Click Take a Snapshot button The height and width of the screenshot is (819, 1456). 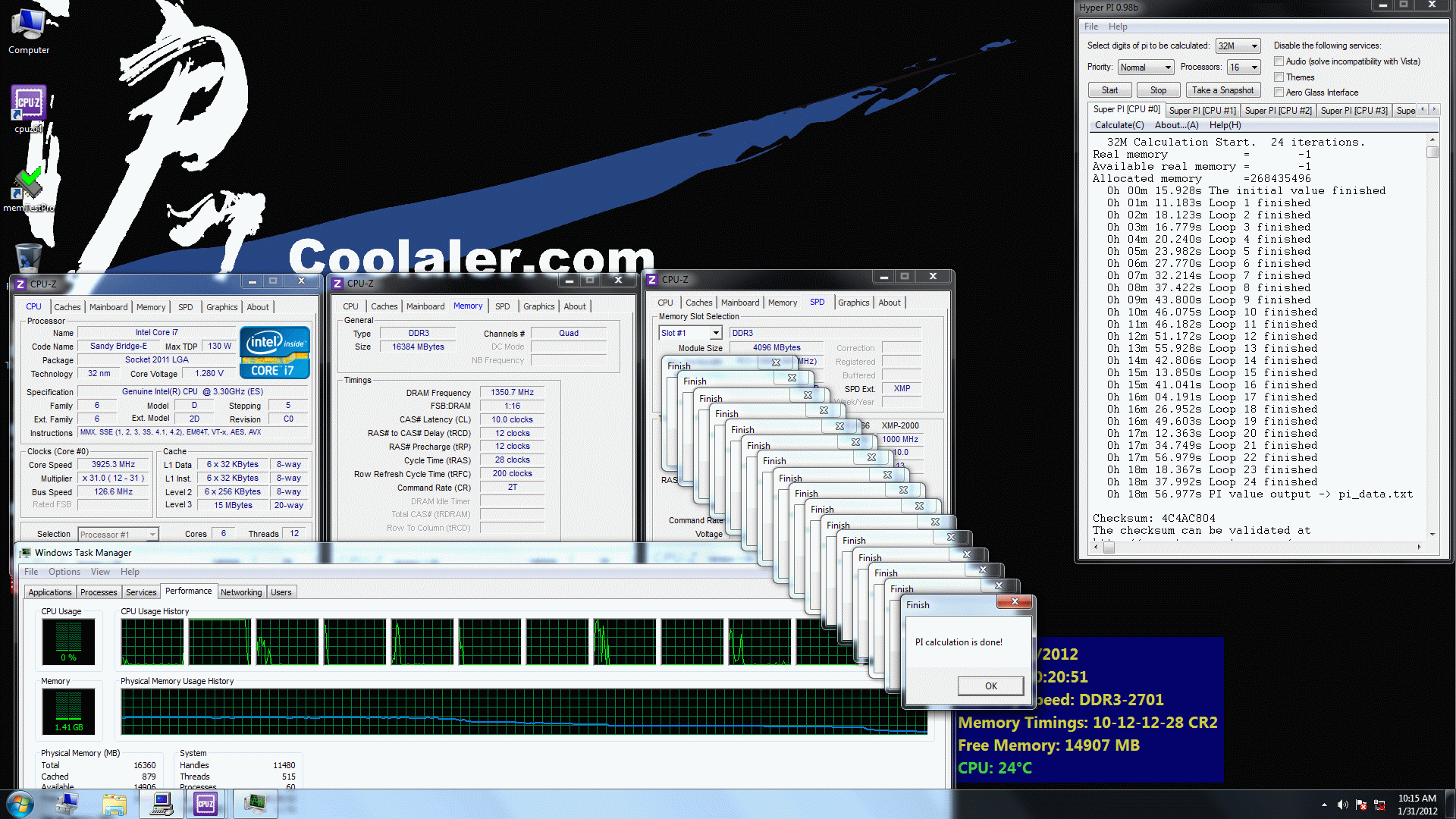coord(1222,90)
